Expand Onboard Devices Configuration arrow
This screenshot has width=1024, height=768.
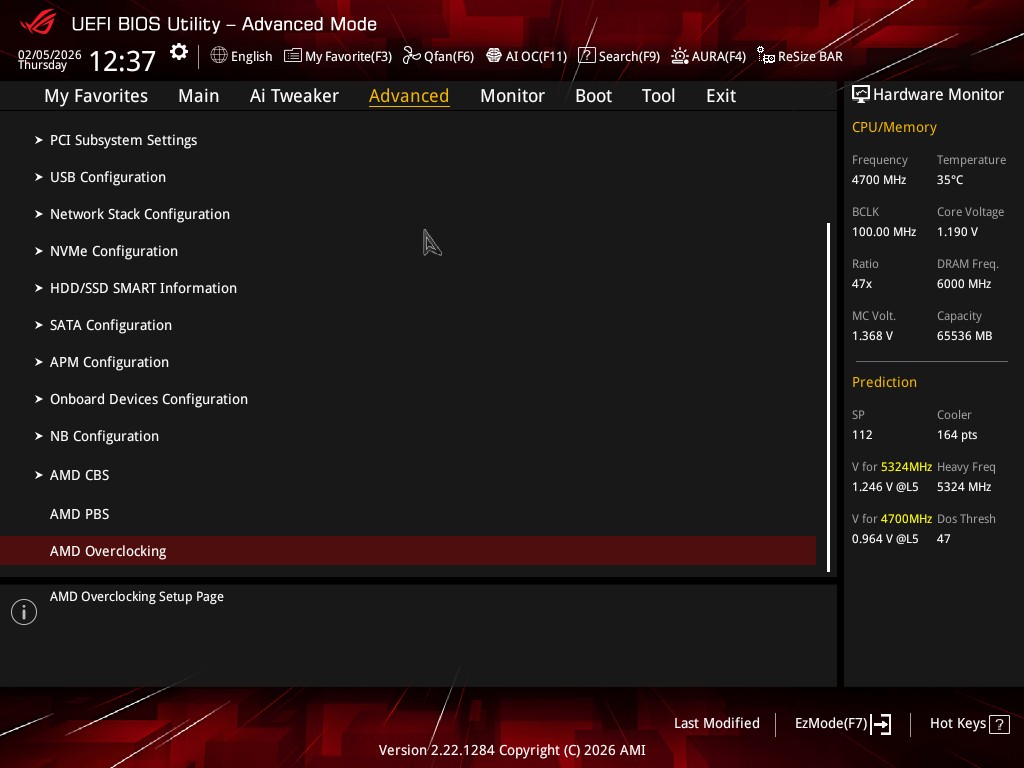click(x=39, y=399)
